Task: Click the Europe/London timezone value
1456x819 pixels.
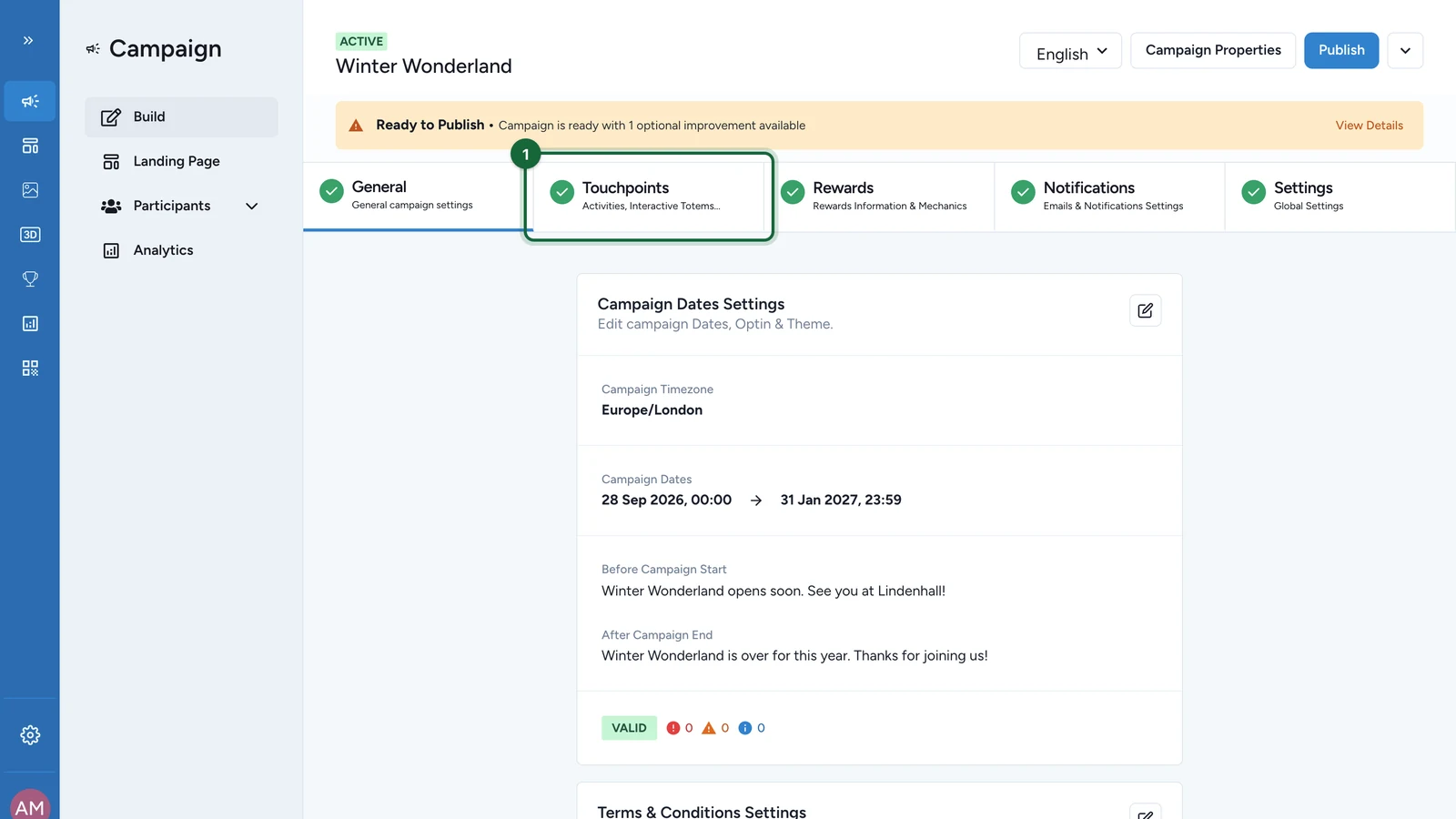Action: 652,410
